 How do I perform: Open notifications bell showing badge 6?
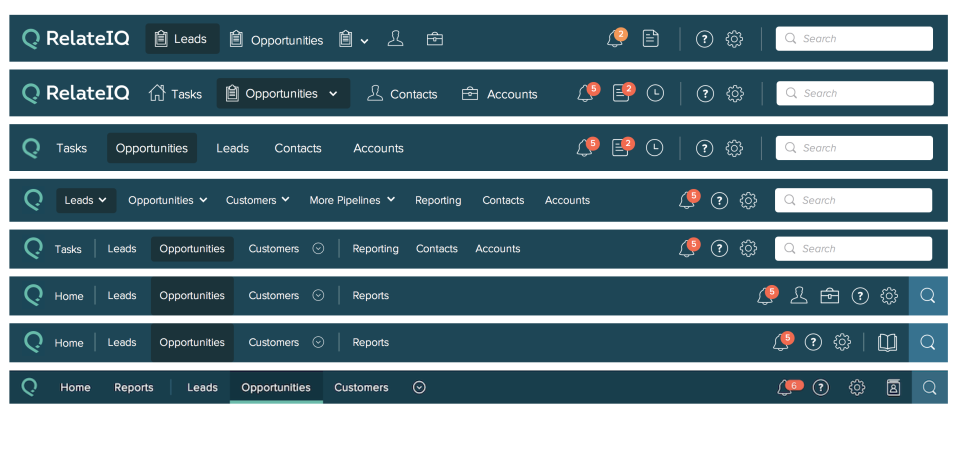coord(788,387)
